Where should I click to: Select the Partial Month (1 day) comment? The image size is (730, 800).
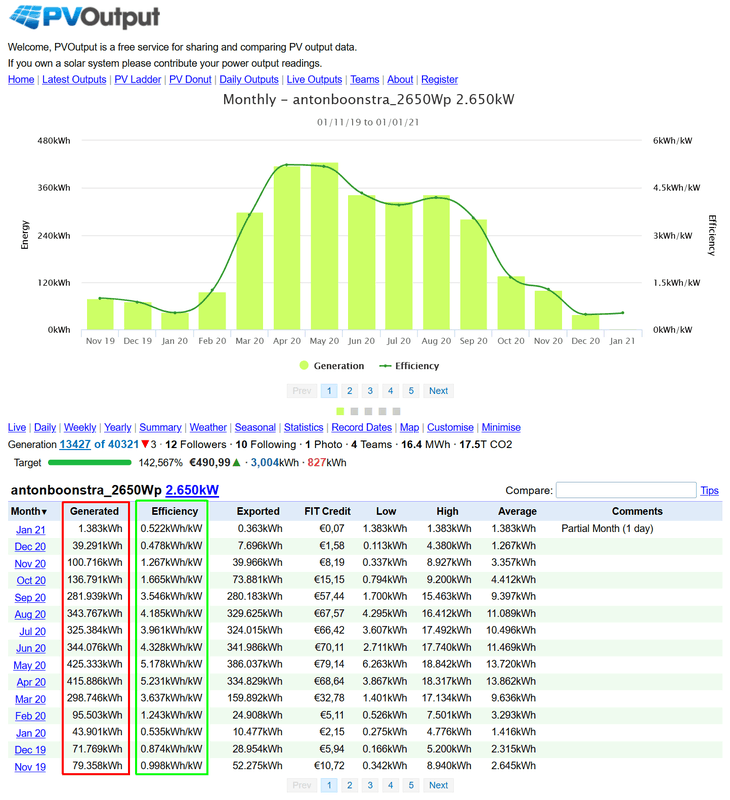click(x=607, y=529)
